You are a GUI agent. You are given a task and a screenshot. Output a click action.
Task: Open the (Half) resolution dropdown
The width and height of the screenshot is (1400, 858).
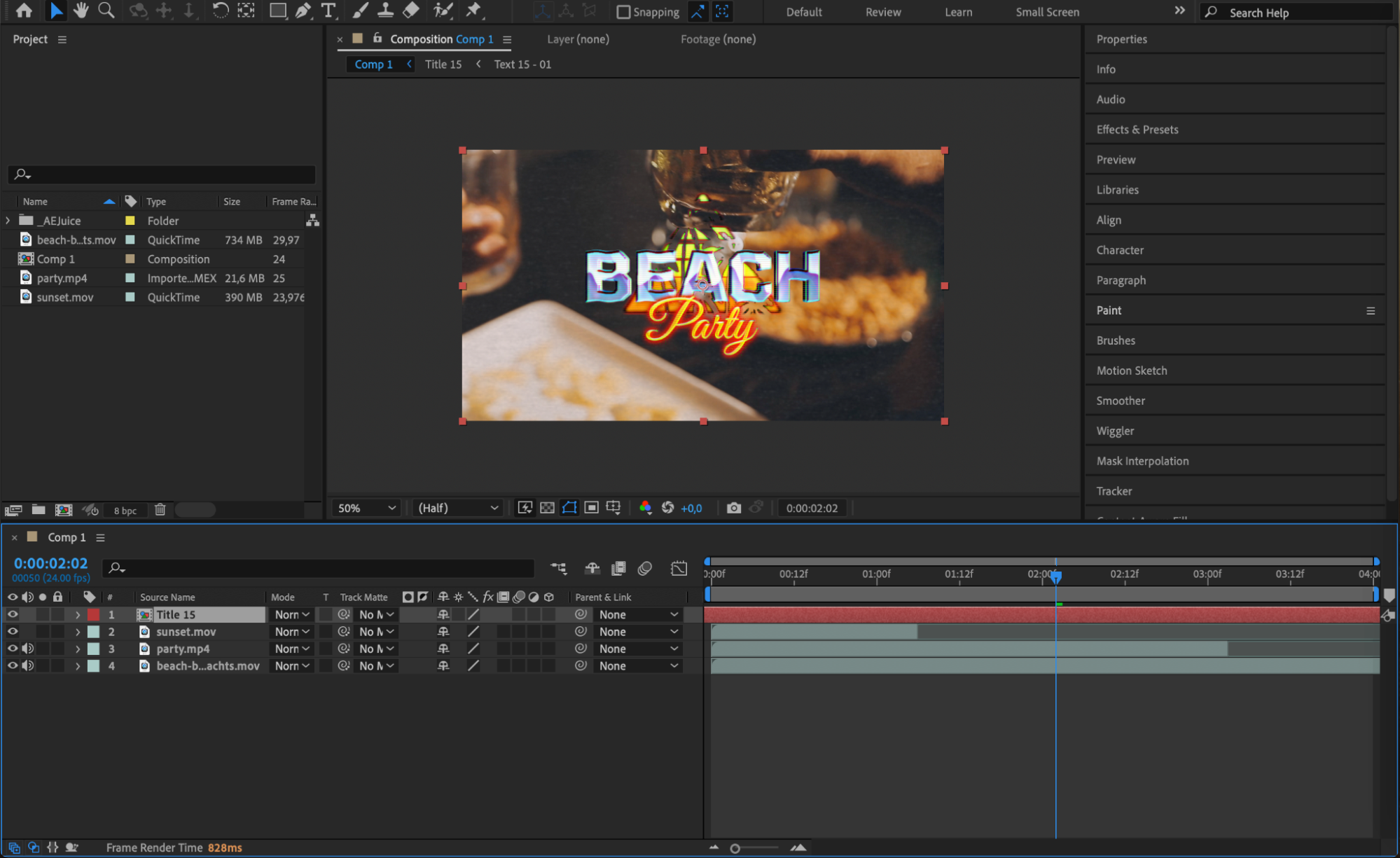(x=458, y=508)
